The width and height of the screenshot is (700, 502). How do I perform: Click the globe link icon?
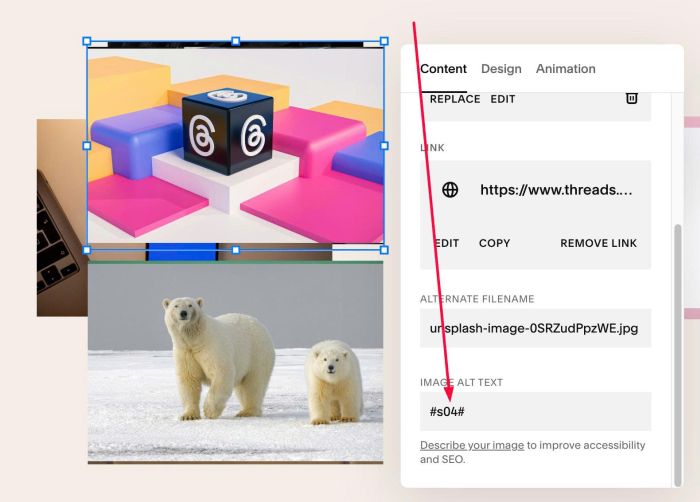450,190
